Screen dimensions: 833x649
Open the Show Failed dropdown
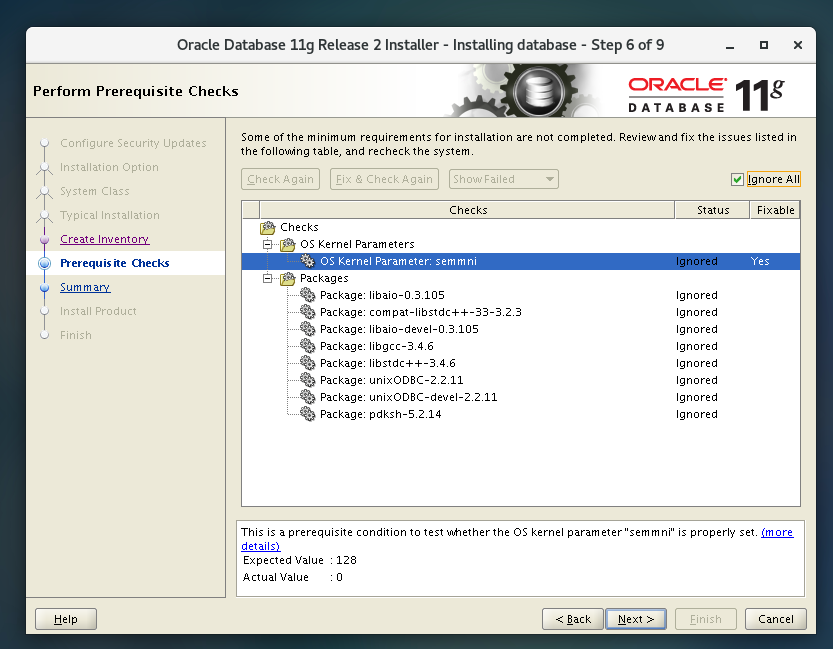pyautogui.click(x=503, y=179)
